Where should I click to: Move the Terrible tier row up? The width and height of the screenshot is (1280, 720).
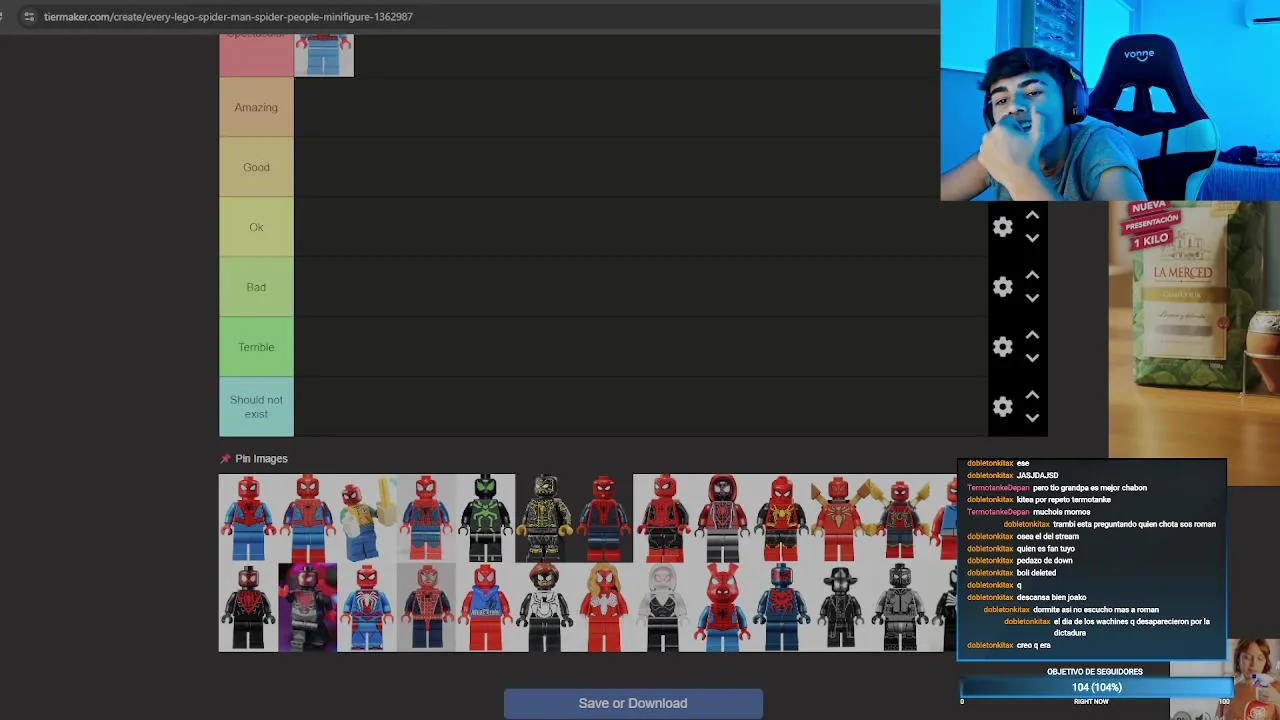click(x=1032, y=335)
